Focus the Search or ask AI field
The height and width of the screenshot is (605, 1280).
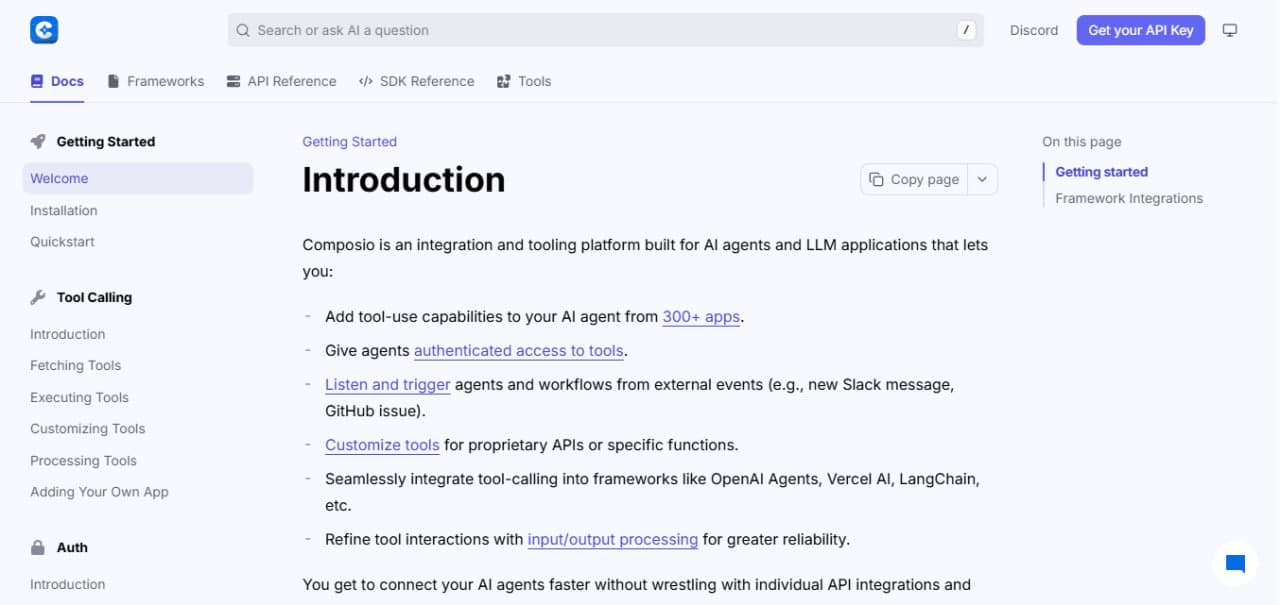coord(605,30)
